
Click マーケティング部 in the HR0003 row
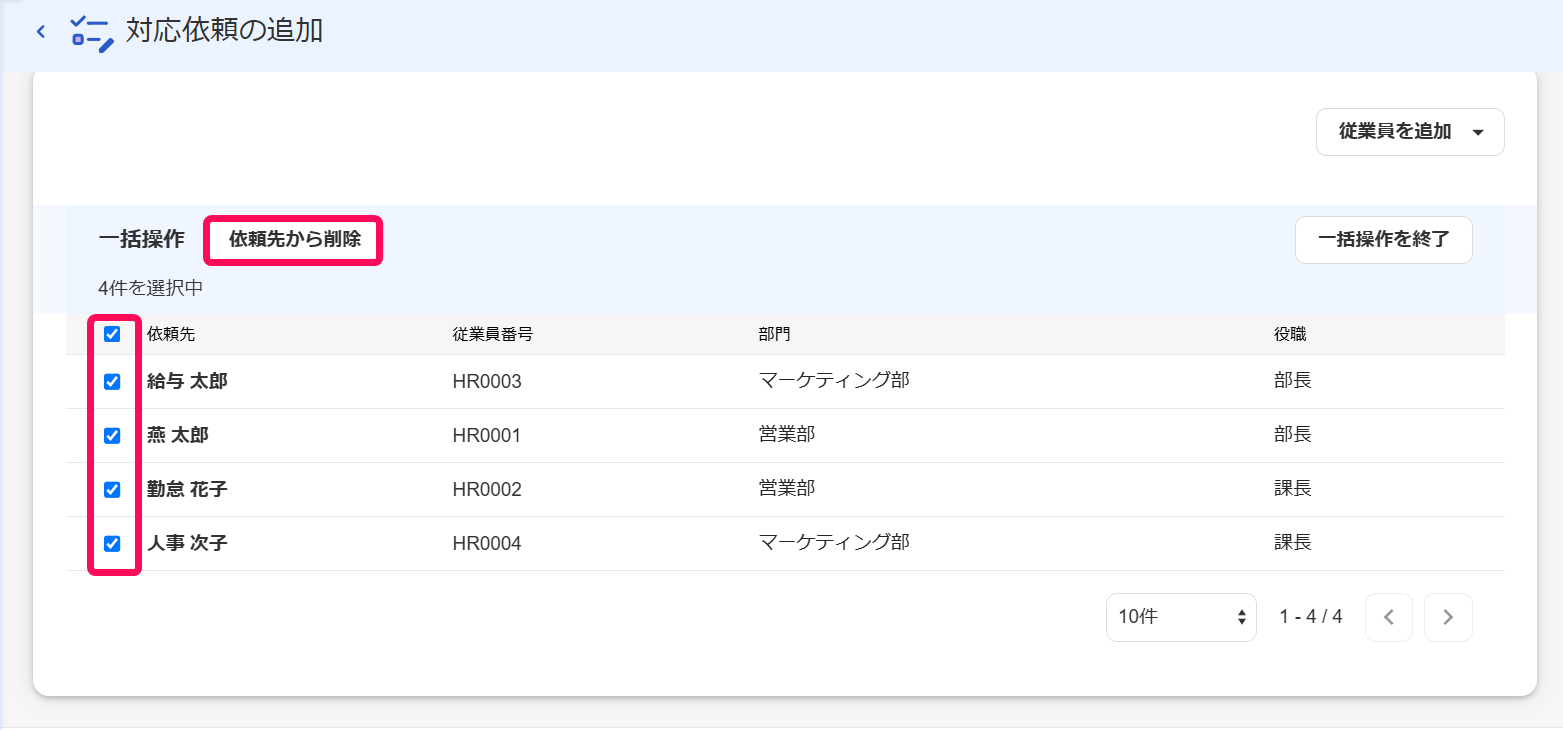pyautogui.click(x=834, y=380)
